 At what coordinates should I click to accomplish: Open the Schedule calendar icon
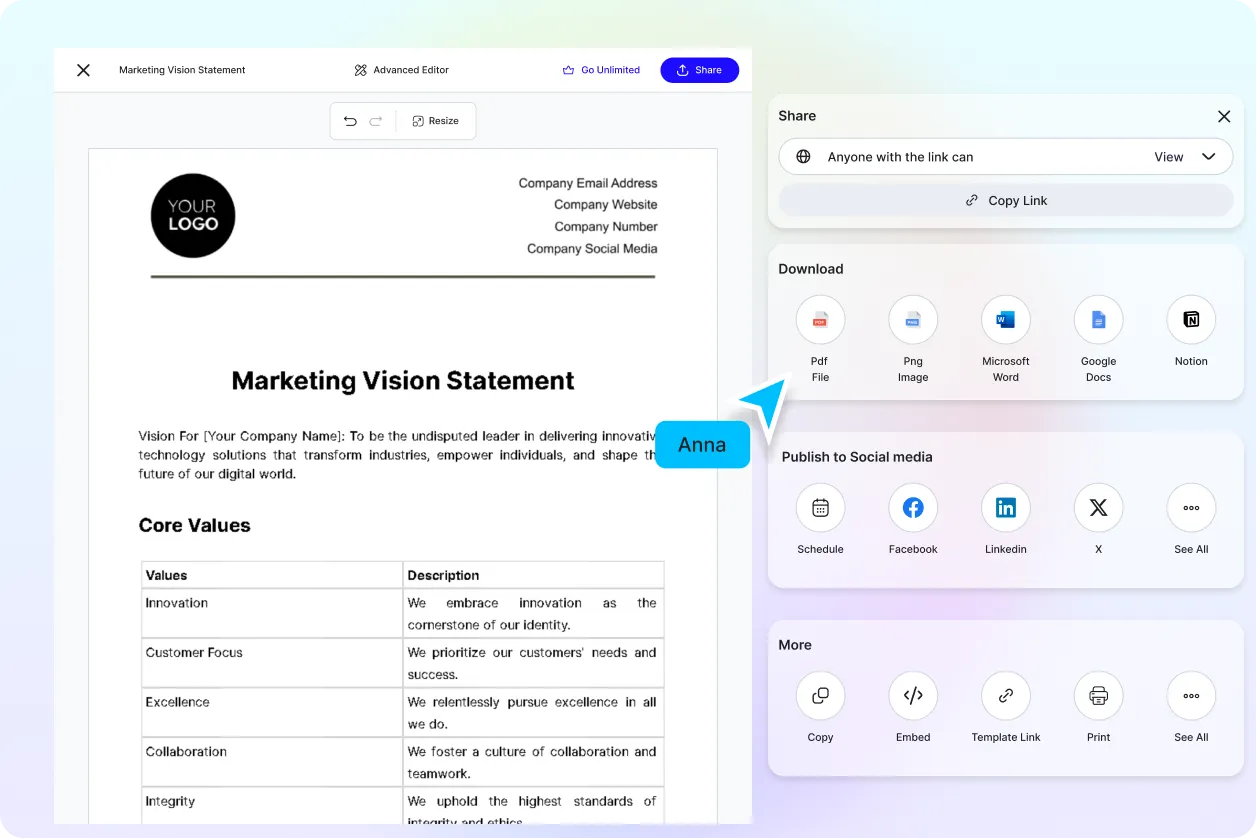(x=820, y=508)
